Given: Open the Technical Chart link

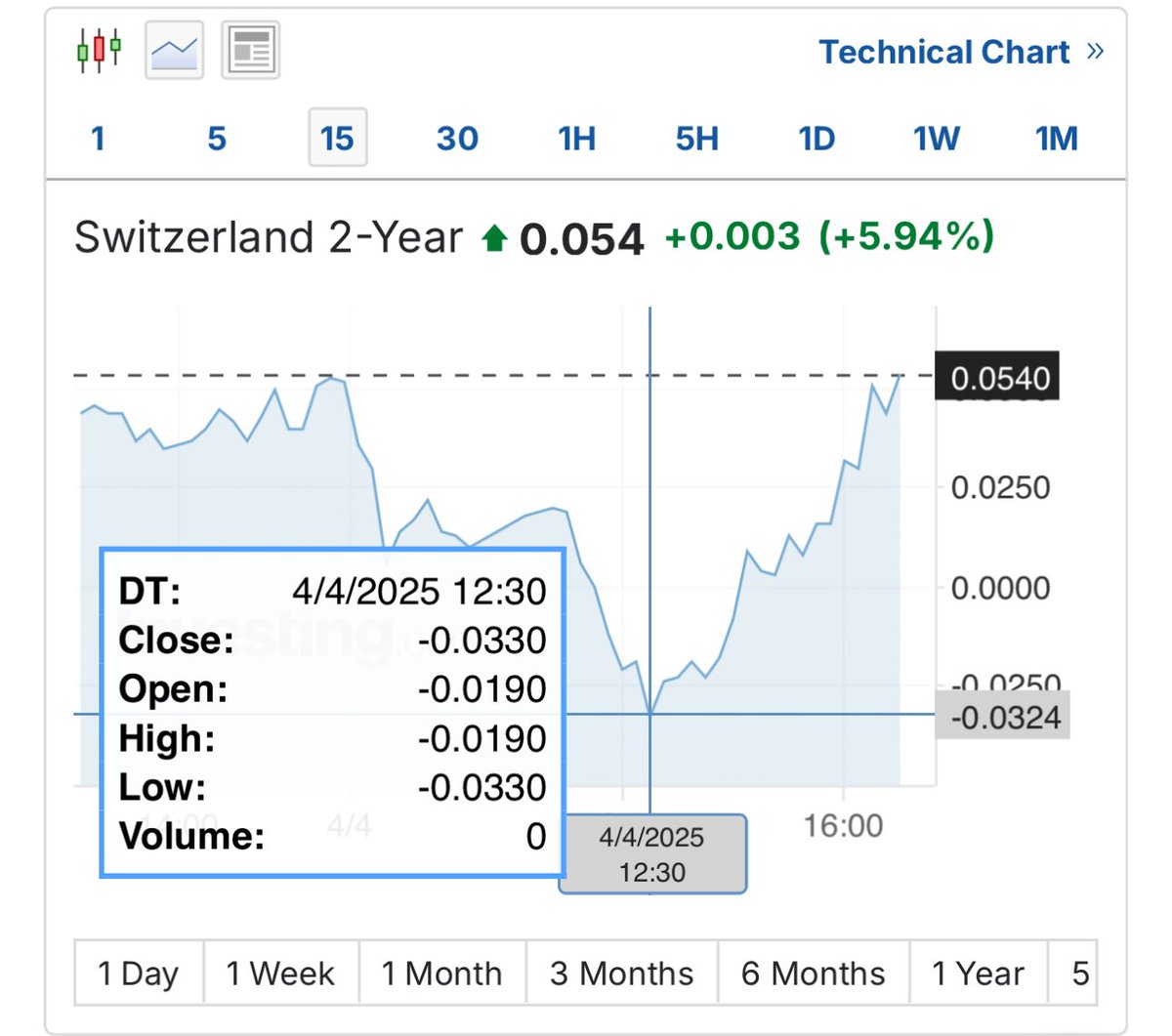Looking at the screenshot, I should pos(943,52).
